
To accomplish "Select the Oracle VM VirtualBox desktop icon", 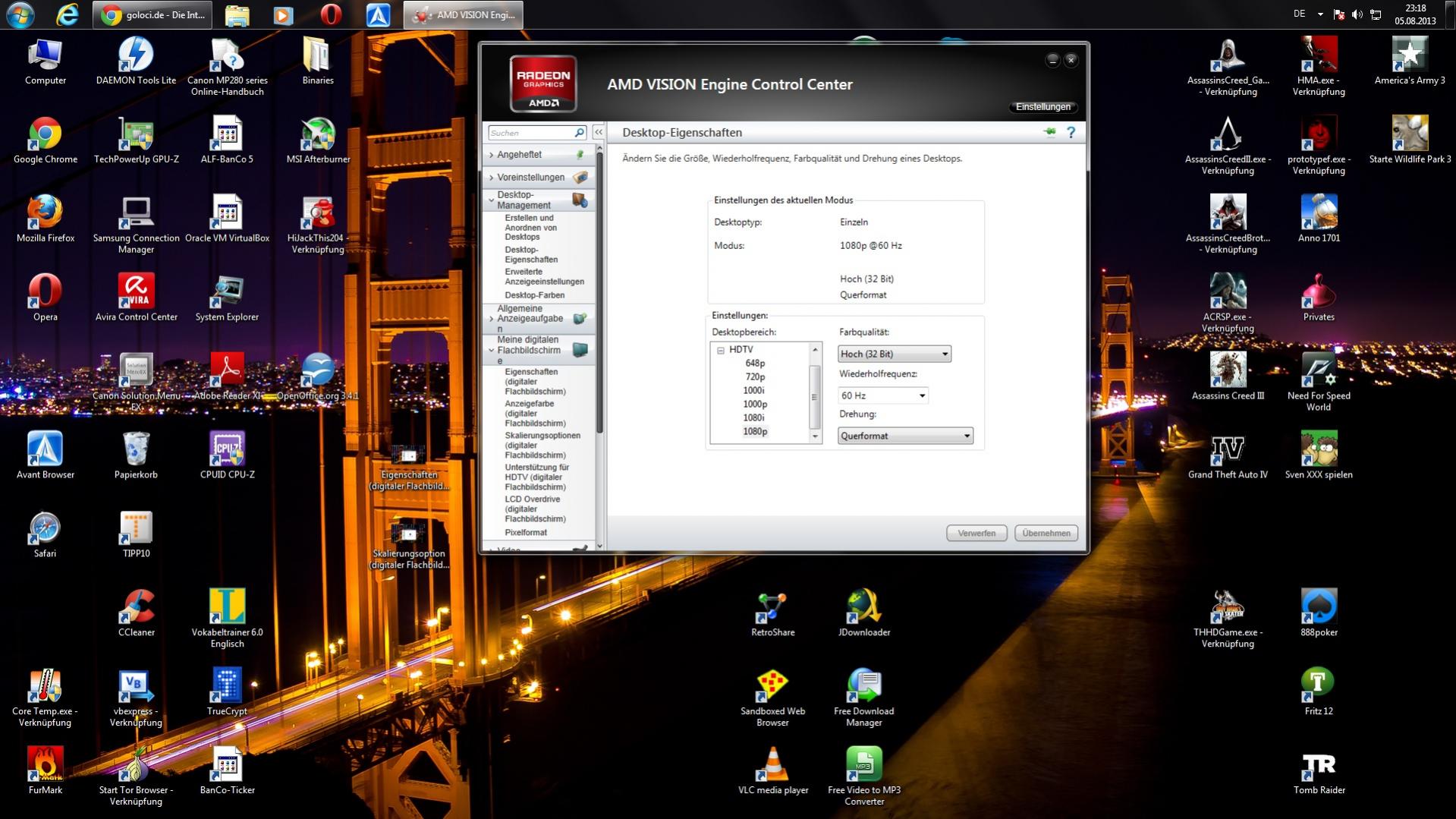I will point(227,220).
